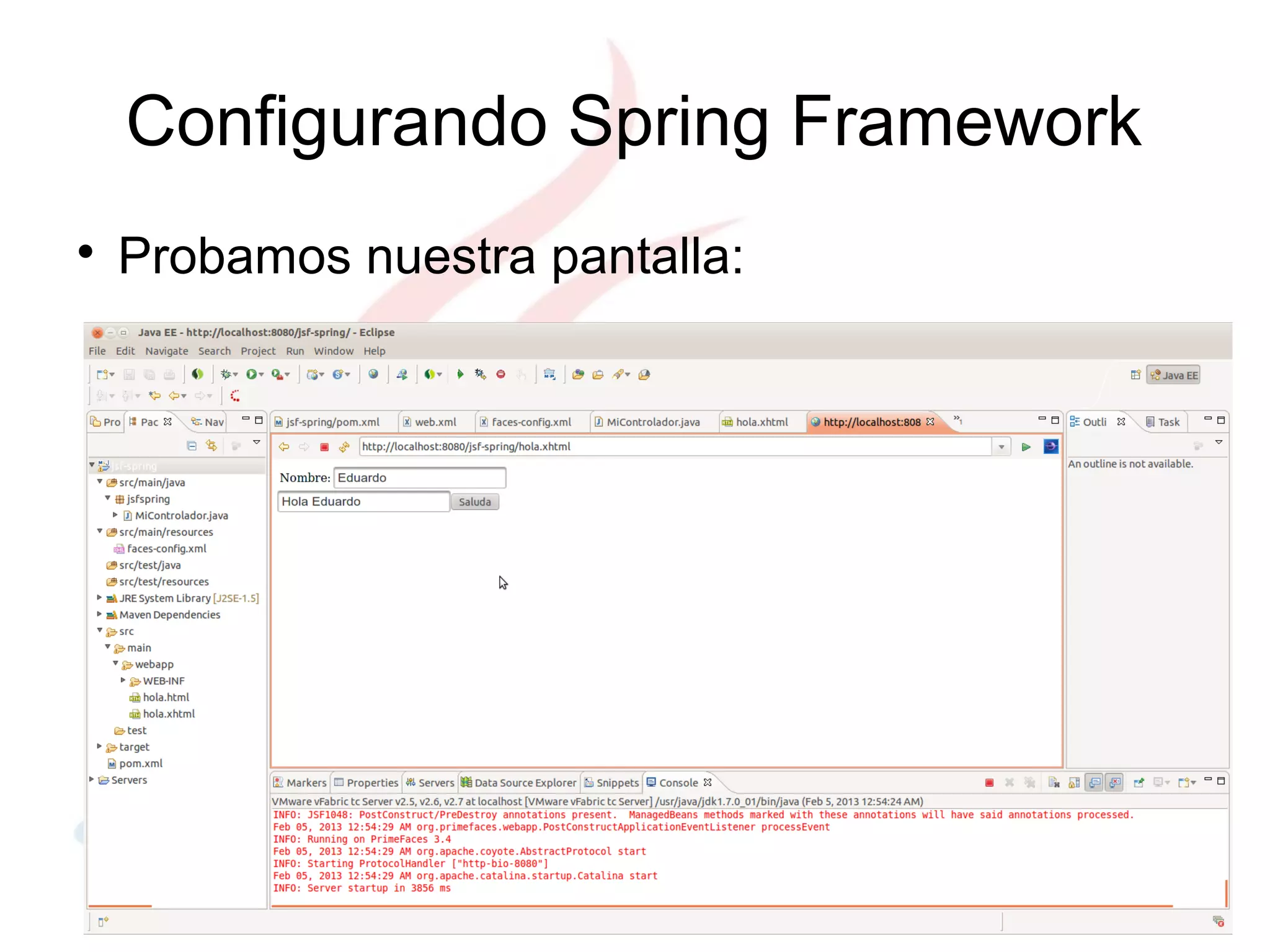1270x952 pixels.
Task: Open the URL history dropdown arrow
Action: pos(1001,447)
